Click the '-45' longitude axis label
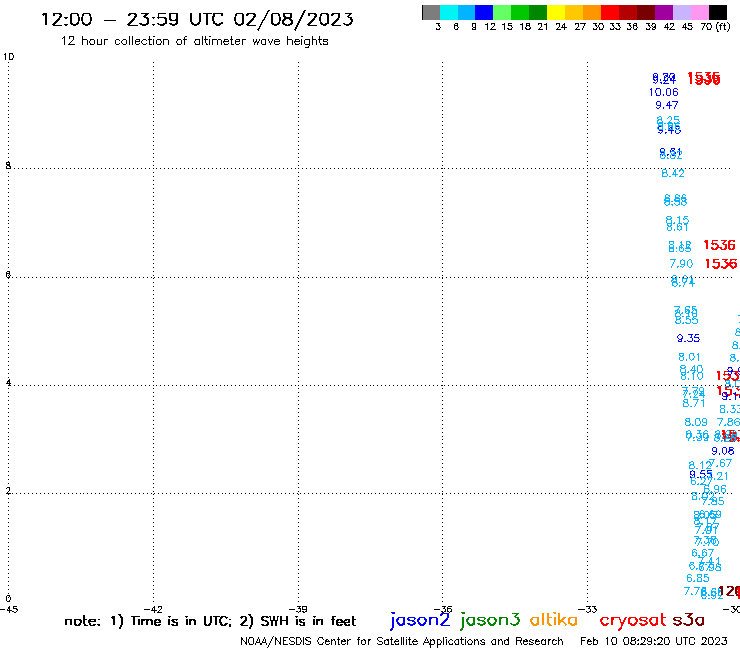Image resolution: width=740 pixels, height=650 pixels. coord(9,609)
